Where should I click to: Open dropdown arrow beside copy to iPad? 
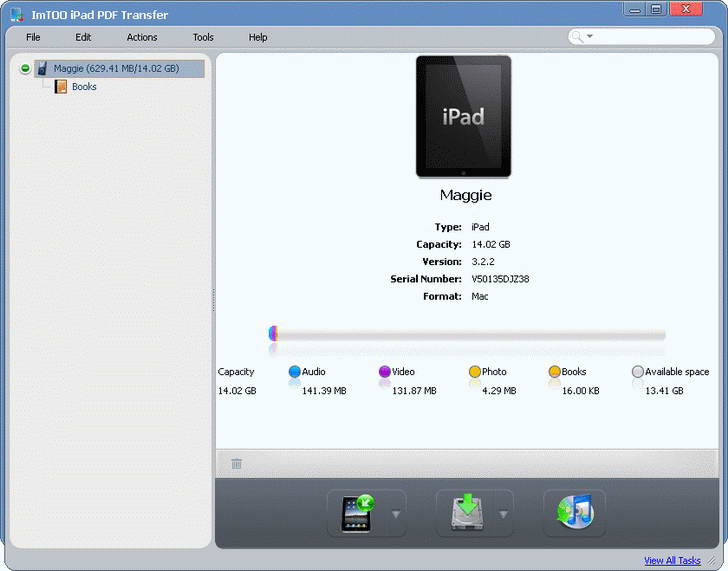[395, 515]
